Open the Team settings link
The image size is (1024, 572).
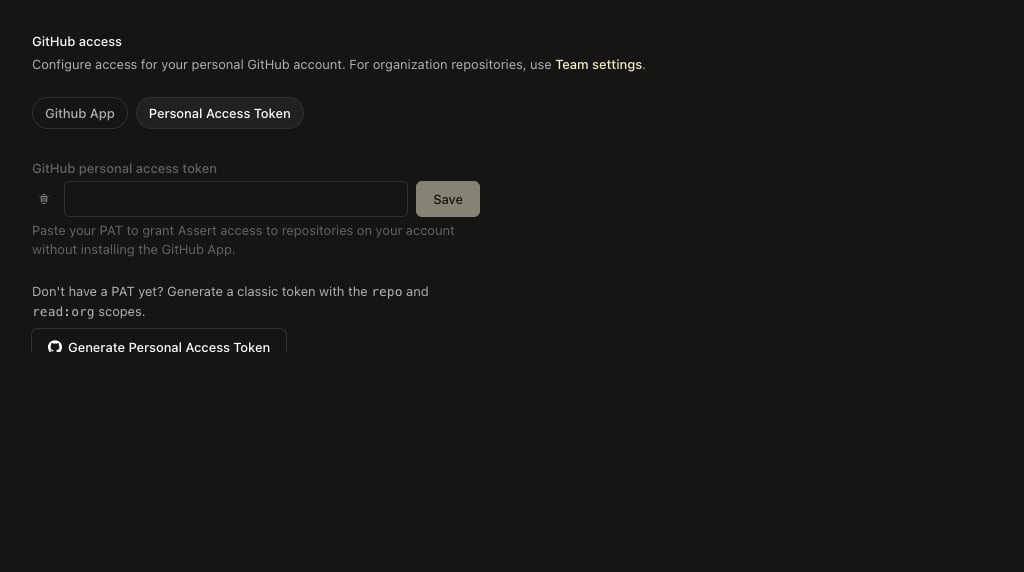pos(598,65)
